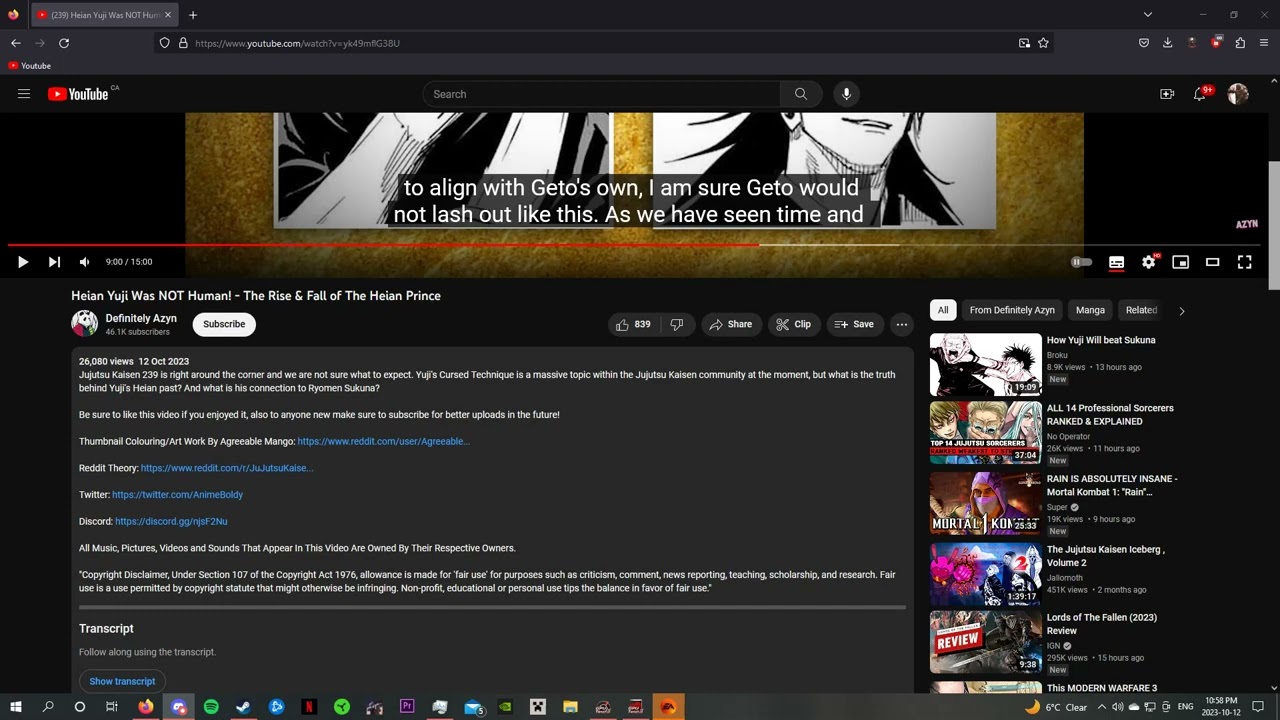Image resolution: width=1280 pixels, height=720 pixels.
Task: Show transcript of the video
Action: click(x=122, y=682)
